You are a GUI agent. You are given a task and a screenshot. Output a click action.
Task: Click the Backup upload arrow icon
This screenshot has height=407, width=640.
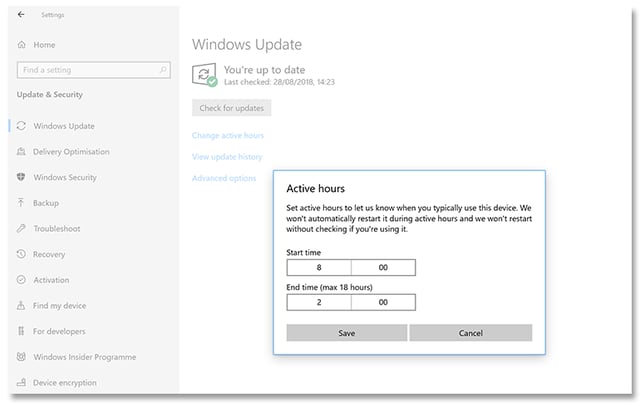click(x=21, y=202)
